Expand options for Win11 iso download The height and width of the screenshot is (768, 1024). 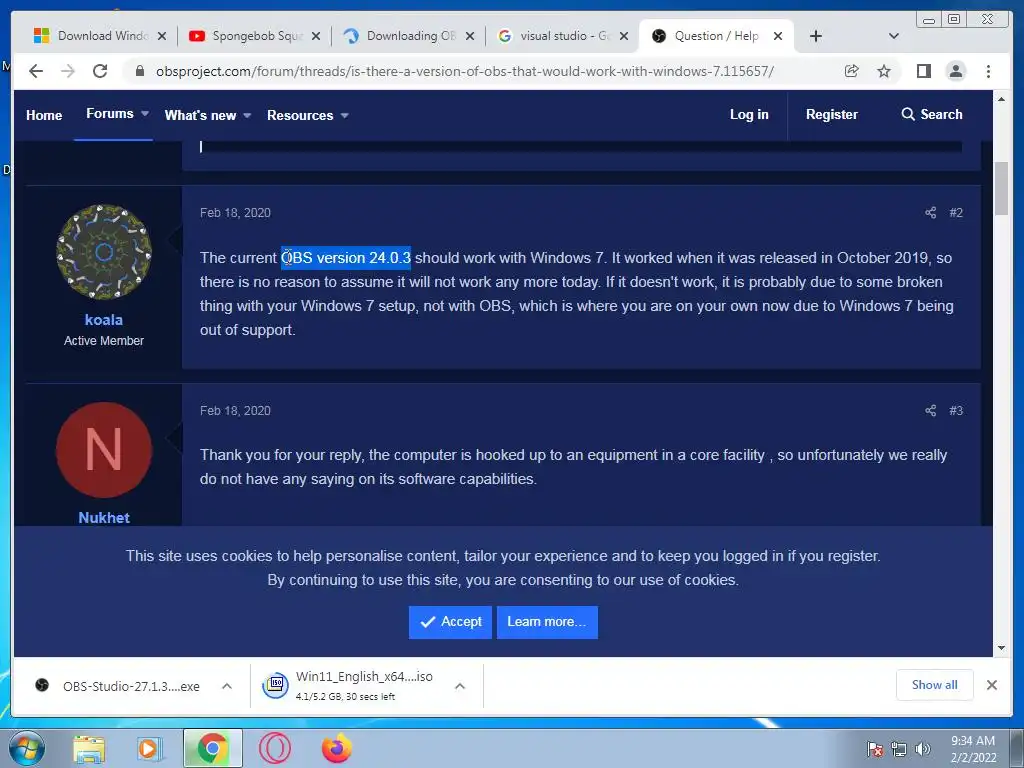point(460,686)
